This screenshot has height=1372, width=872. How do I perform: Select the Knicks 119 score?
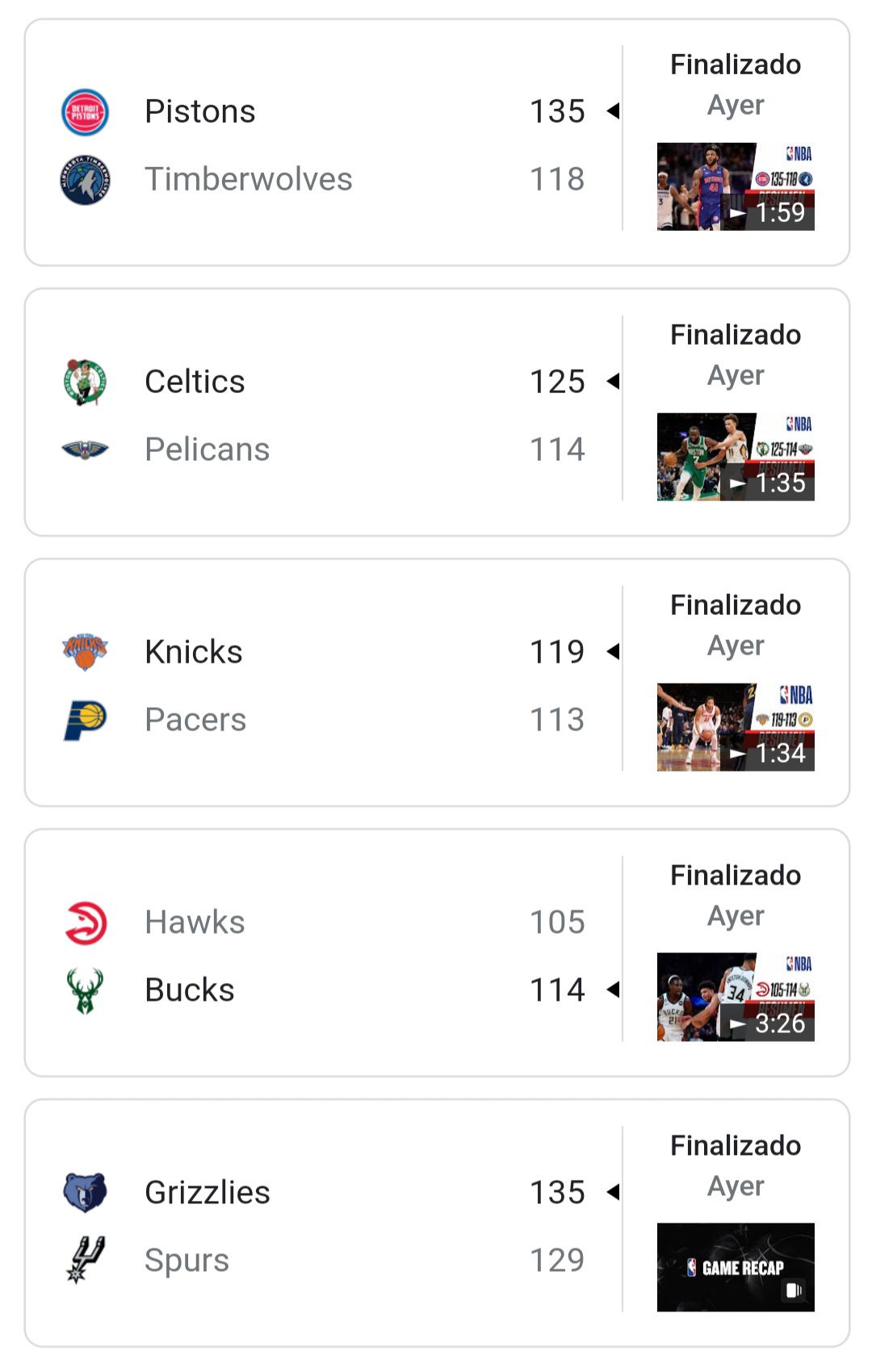pyautogui.click(x=557, y=652)
